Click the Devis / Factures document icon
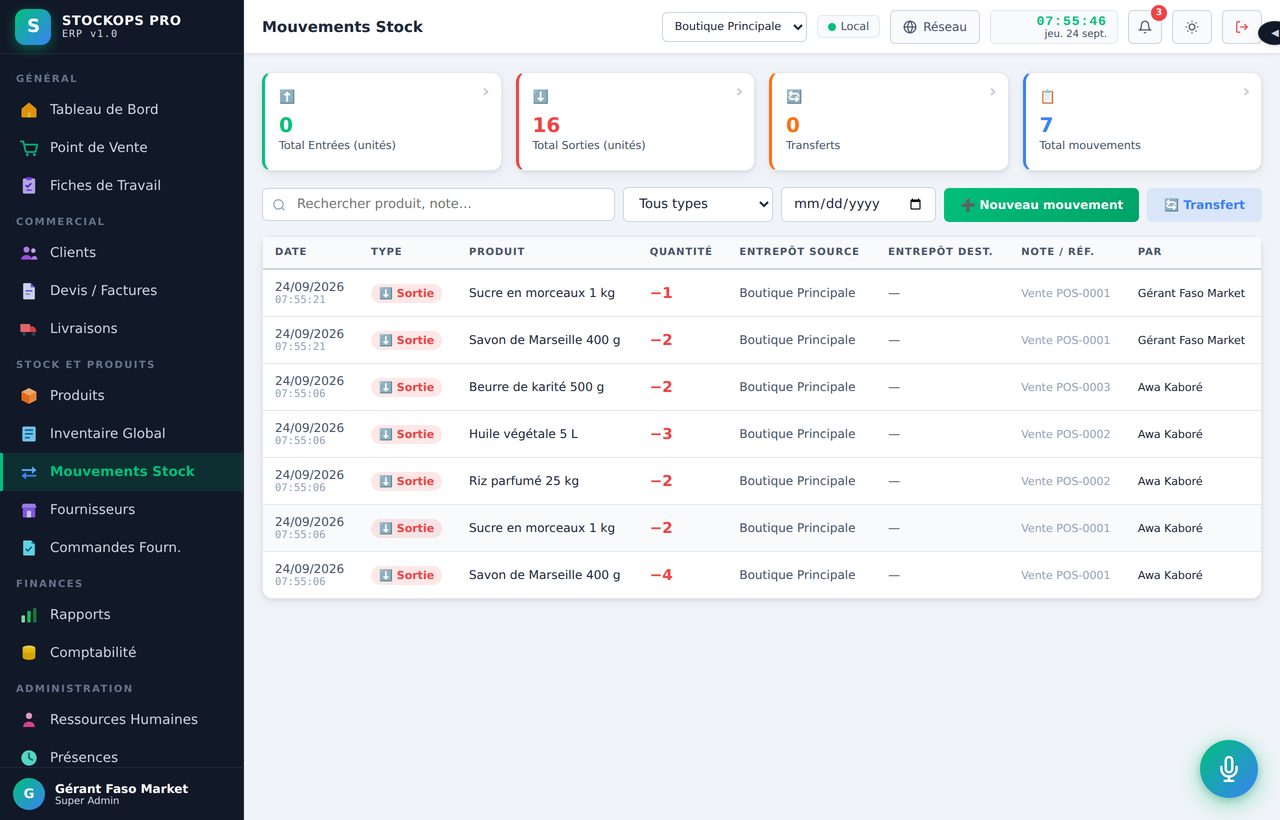This screenshot has height=820, width=1280. 29,291
